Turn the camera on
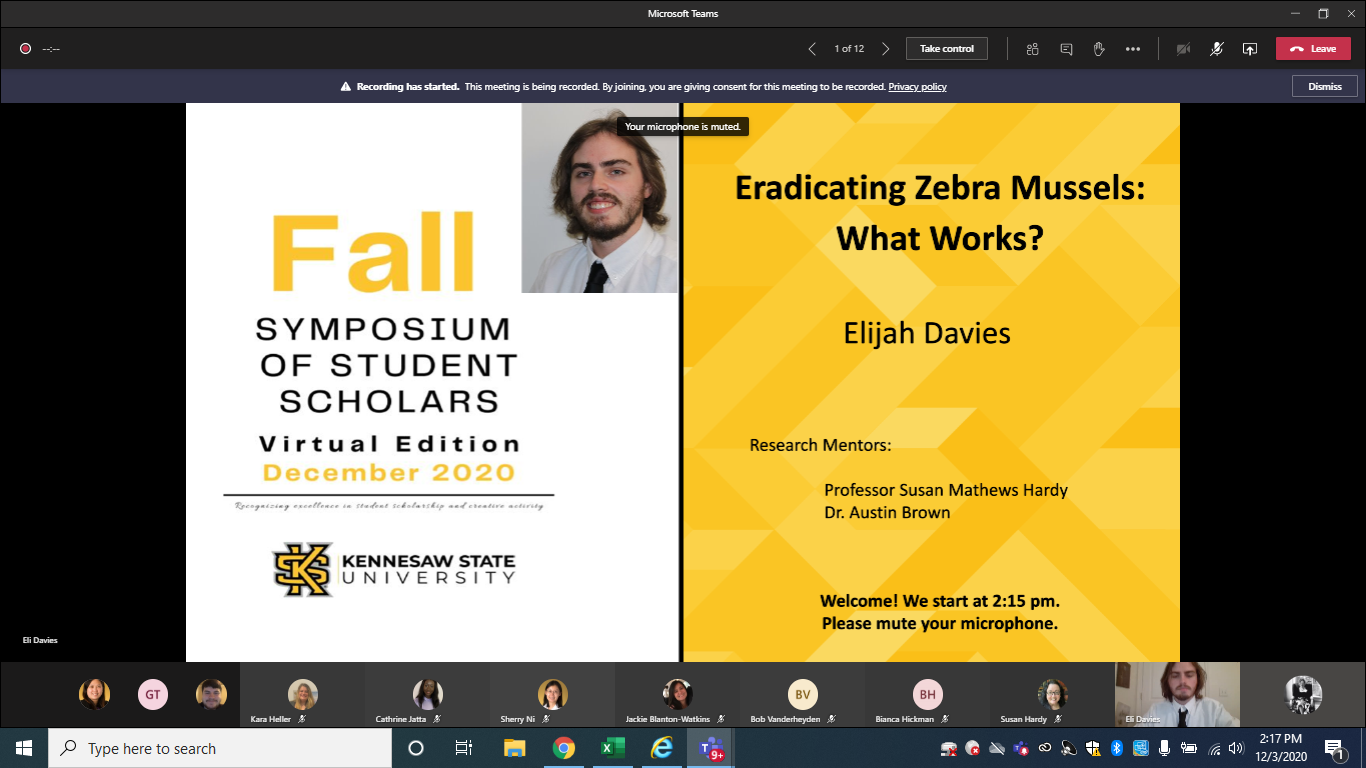 (1183, 49)
